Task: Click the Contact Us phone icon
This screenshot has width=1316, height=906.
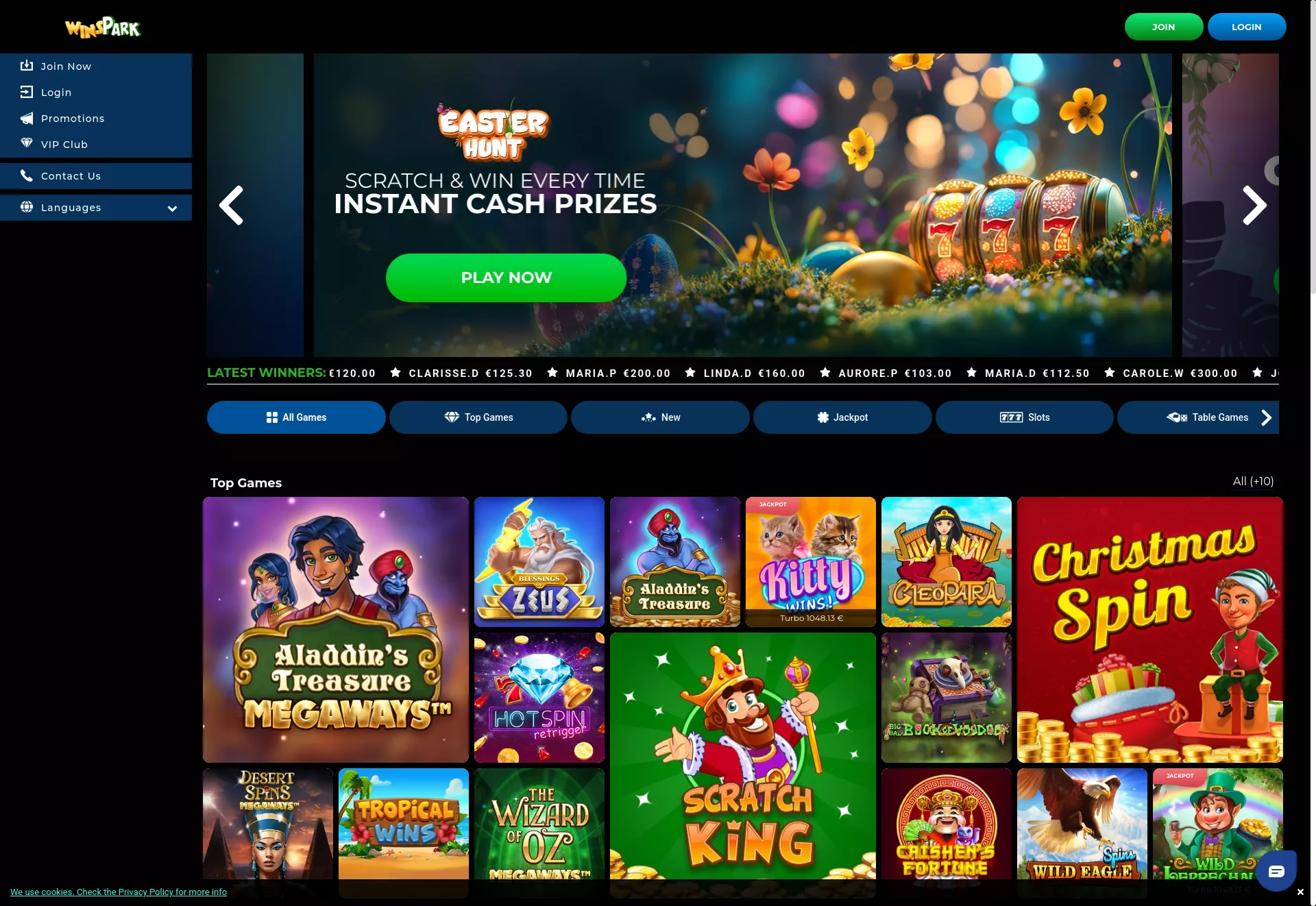Action: (27, 175)
